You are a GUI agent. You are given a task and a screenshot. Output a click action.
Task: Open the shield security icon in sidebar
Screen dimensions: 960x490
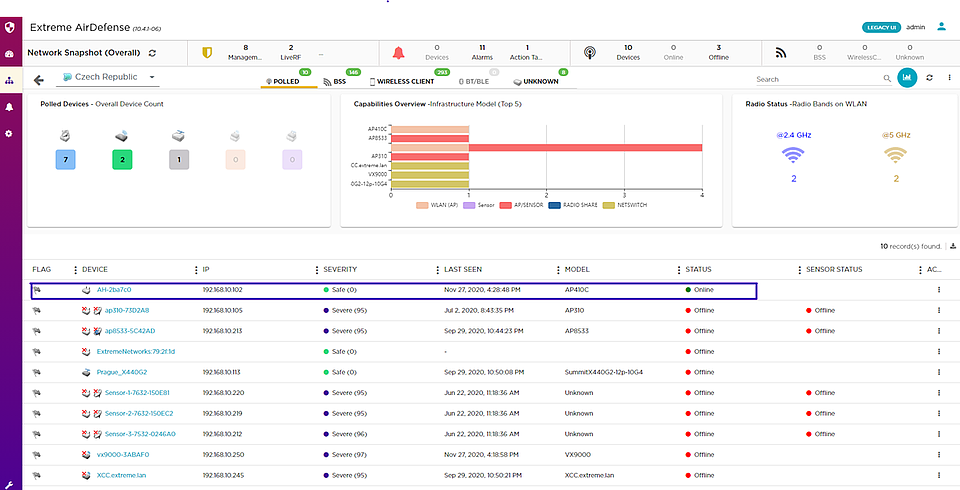tap(9, 28)
